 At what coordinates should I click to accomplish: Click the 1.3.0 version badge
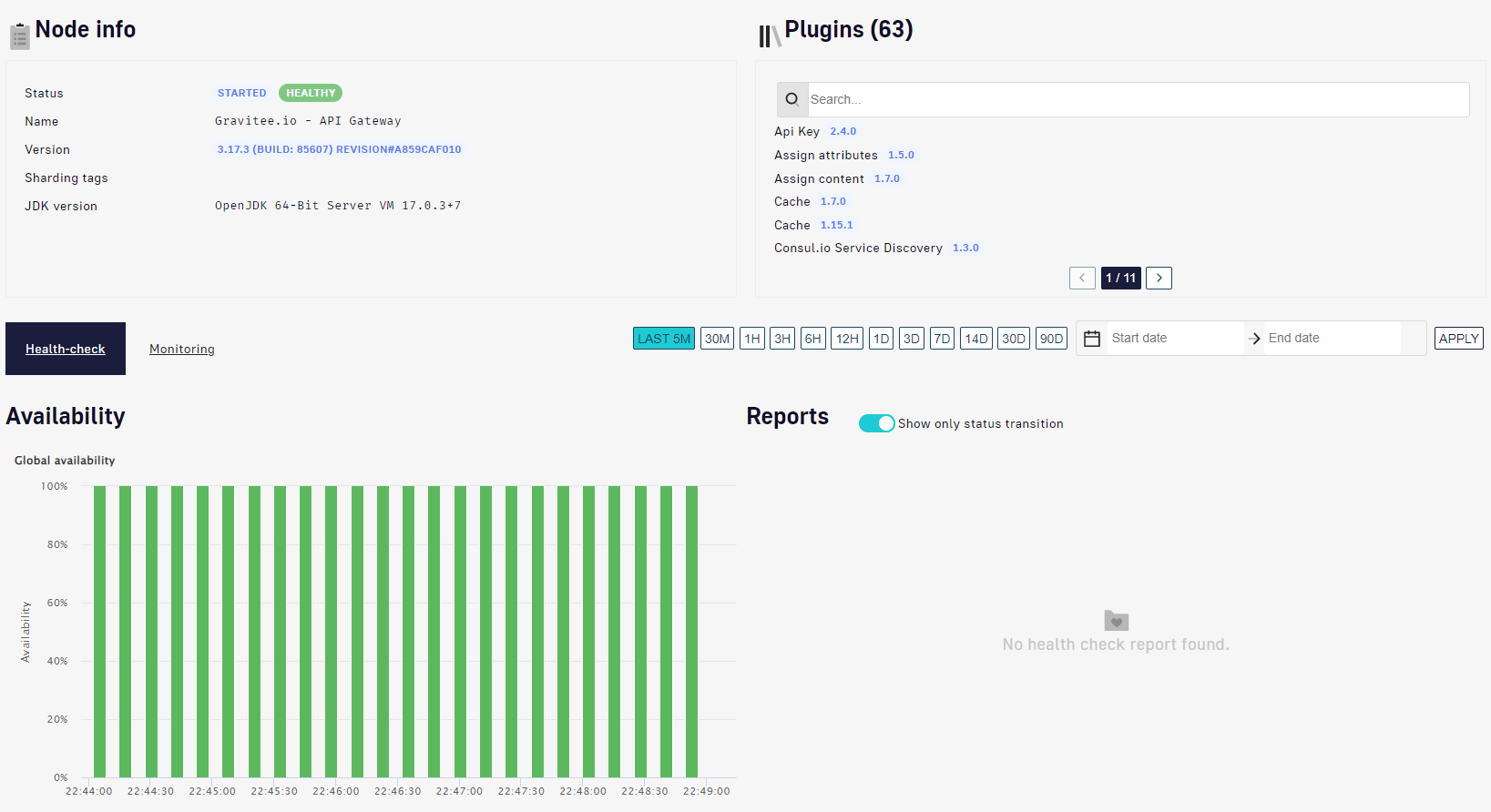tap(965, 248)
